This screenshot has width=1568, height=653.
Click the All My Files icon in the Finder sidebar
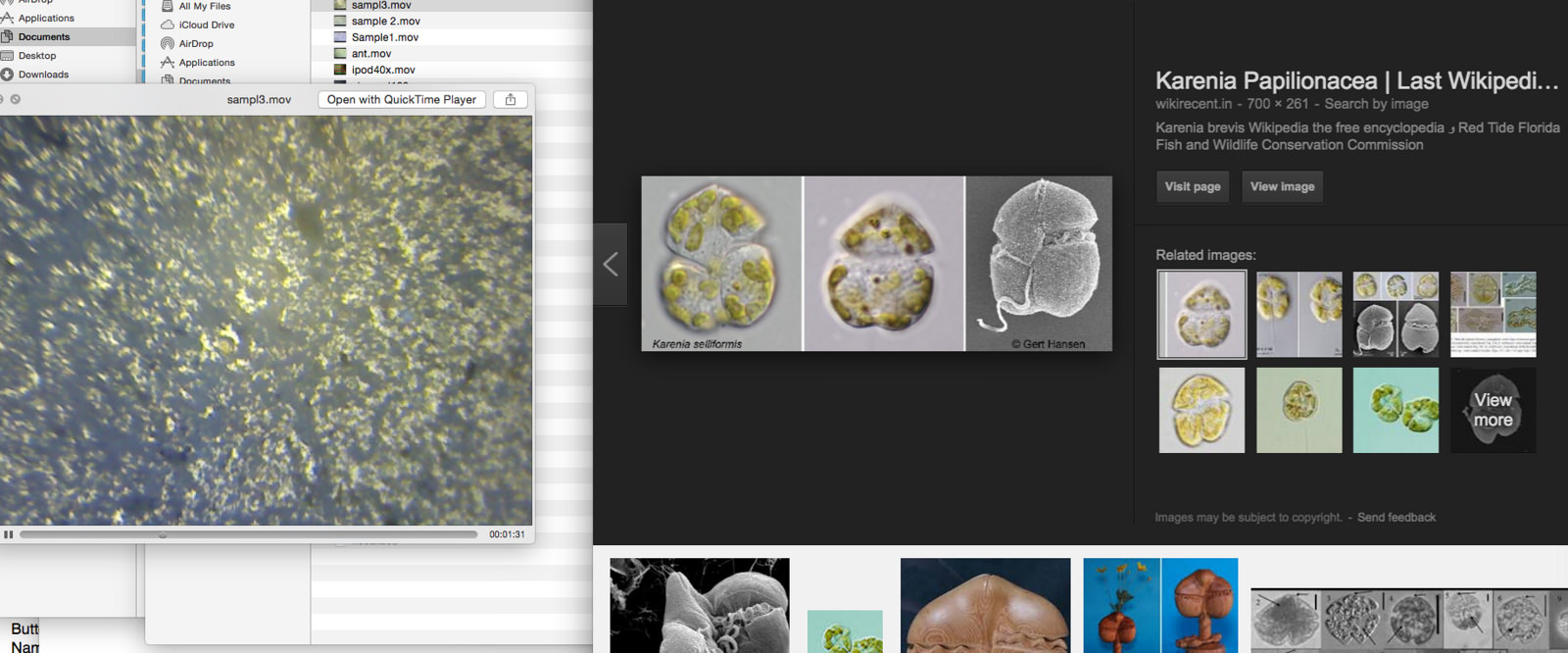click(168, 6)
